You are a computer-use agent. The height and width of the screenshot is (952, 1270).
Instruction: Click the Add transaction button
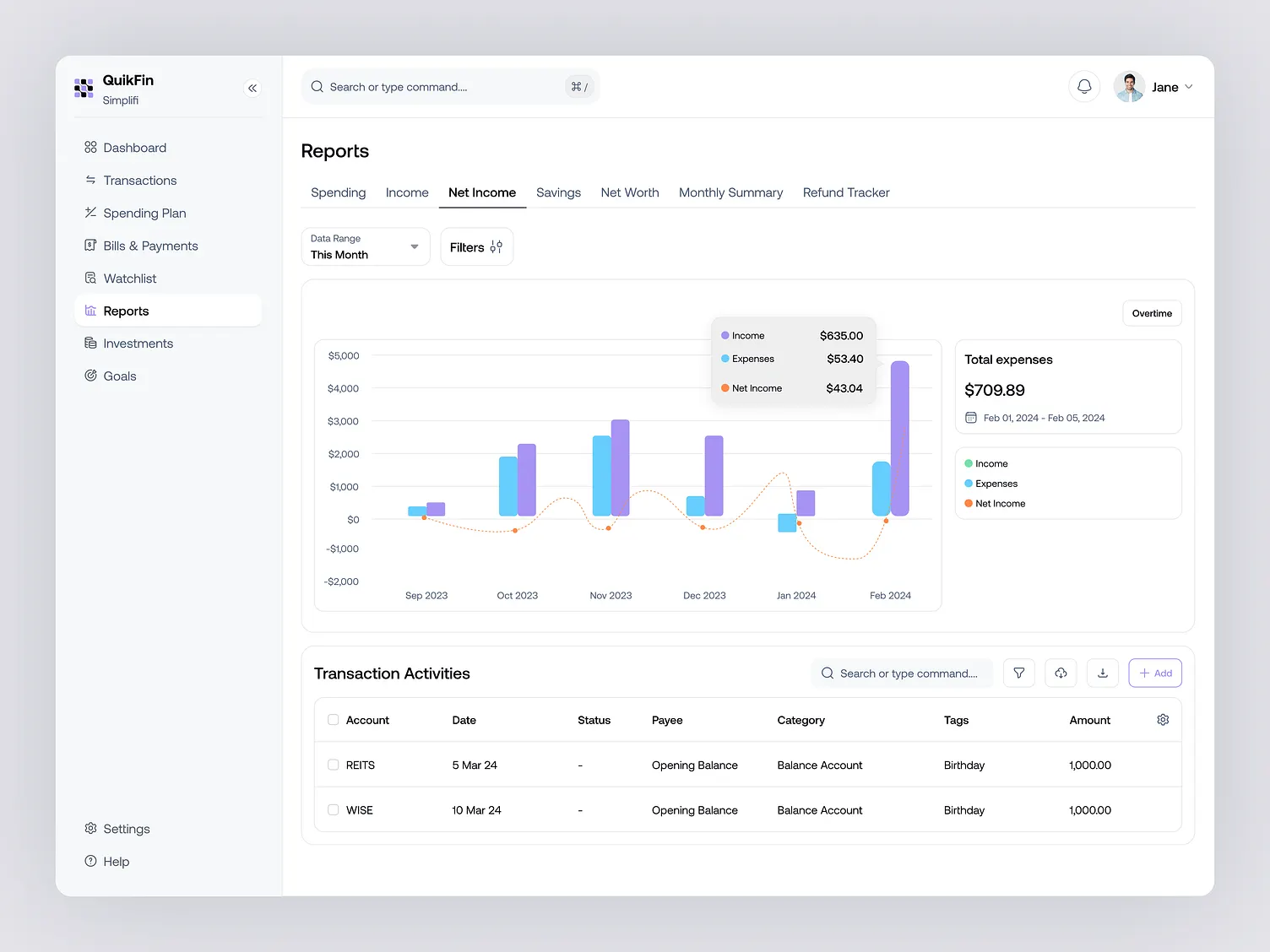tap(1154, 673)
